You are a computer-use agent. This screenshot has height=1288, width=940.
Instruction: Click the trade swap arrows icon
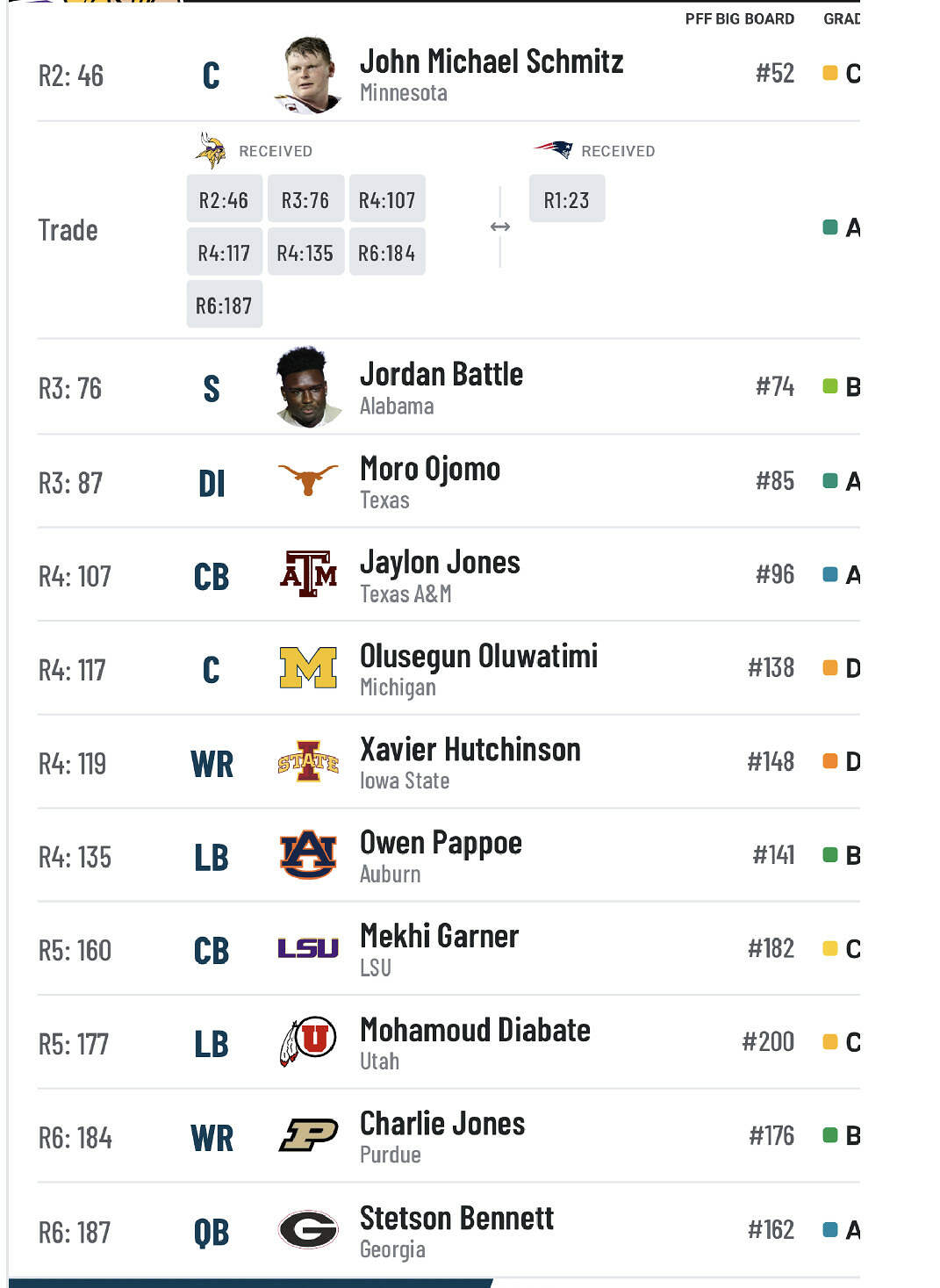point(500,227)
